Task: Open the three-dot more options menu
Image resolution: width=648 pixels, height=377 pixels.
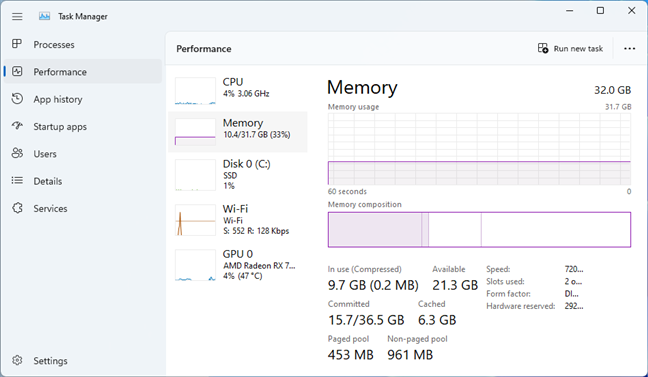Action: click(x=629, y=48)
